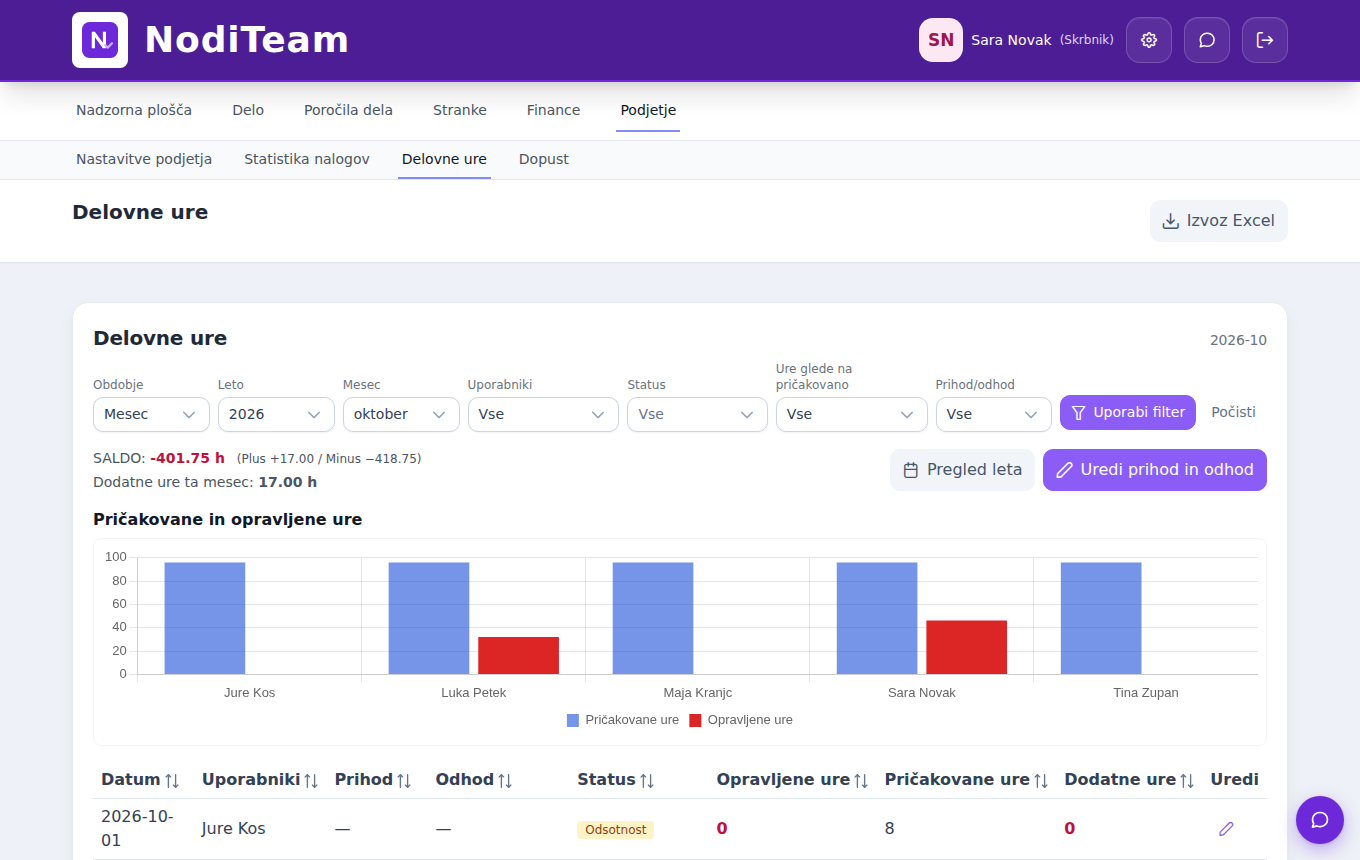
Task: Sort by Uporabniki column arrows
Action: [x=311, y=780]
